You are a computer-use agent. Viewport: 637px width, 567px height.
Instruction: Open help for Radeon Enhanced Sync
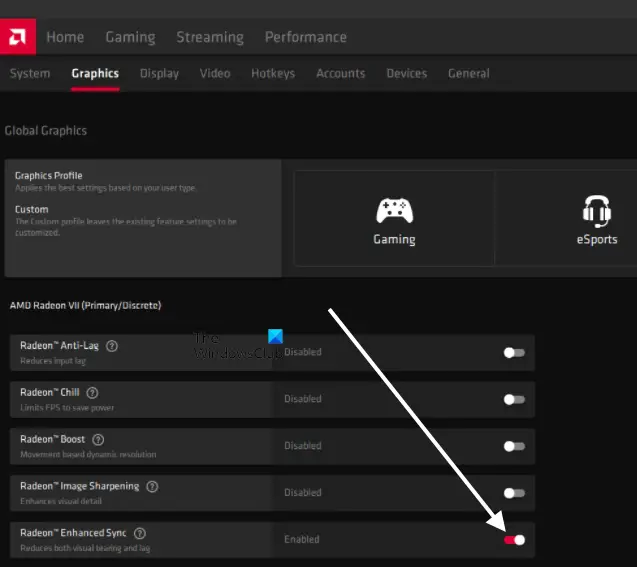(x=140, y=533)
